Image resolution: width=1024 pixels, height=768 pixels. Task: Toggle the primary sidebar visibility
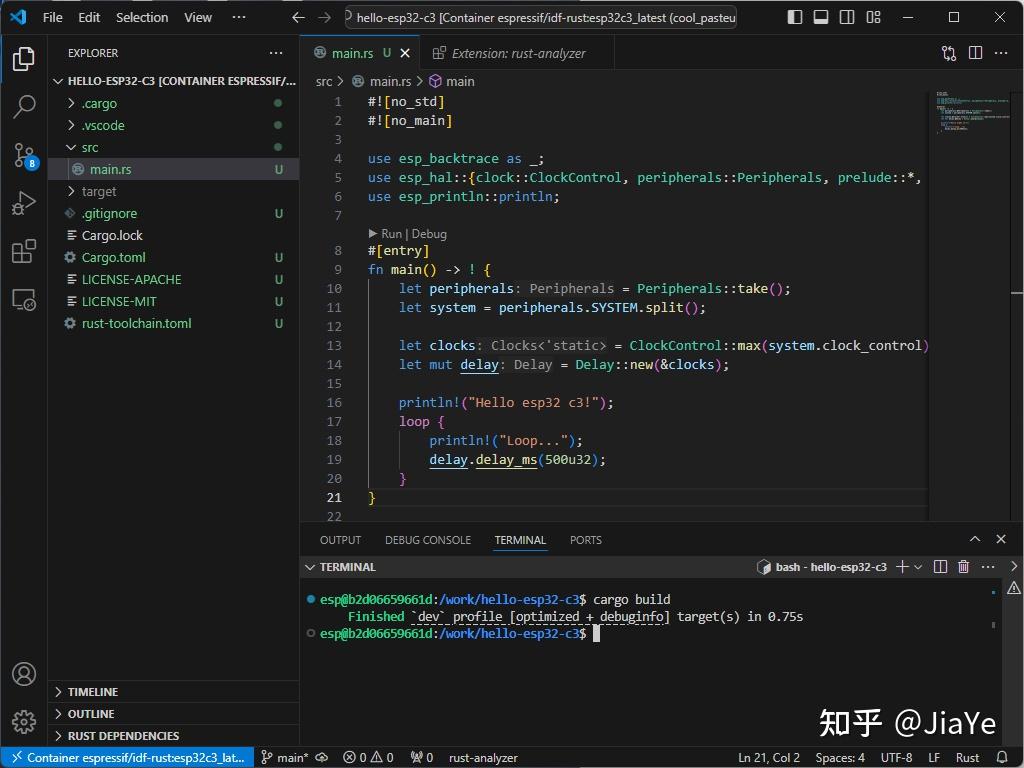coord(793,17)
